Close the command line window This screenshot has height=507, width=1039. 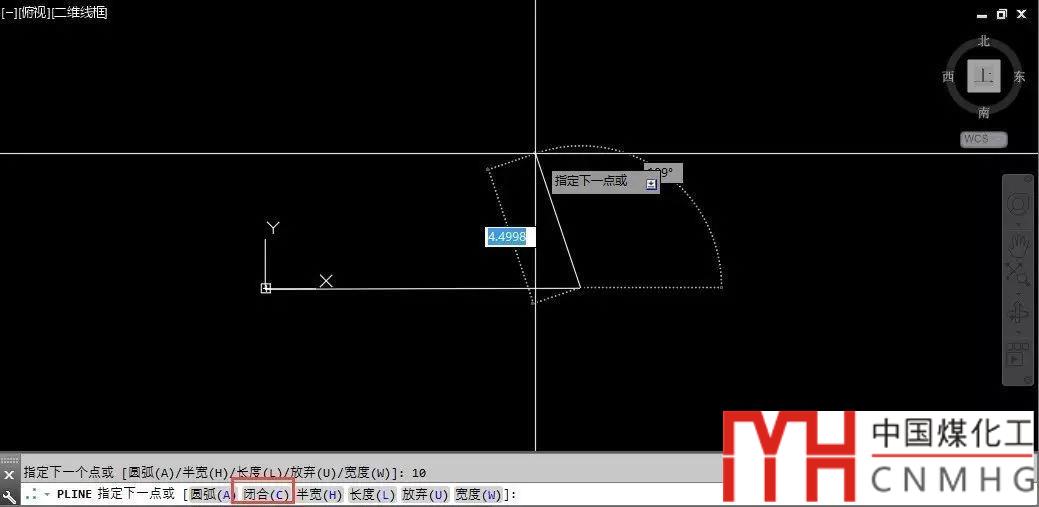tap(9, 475)
